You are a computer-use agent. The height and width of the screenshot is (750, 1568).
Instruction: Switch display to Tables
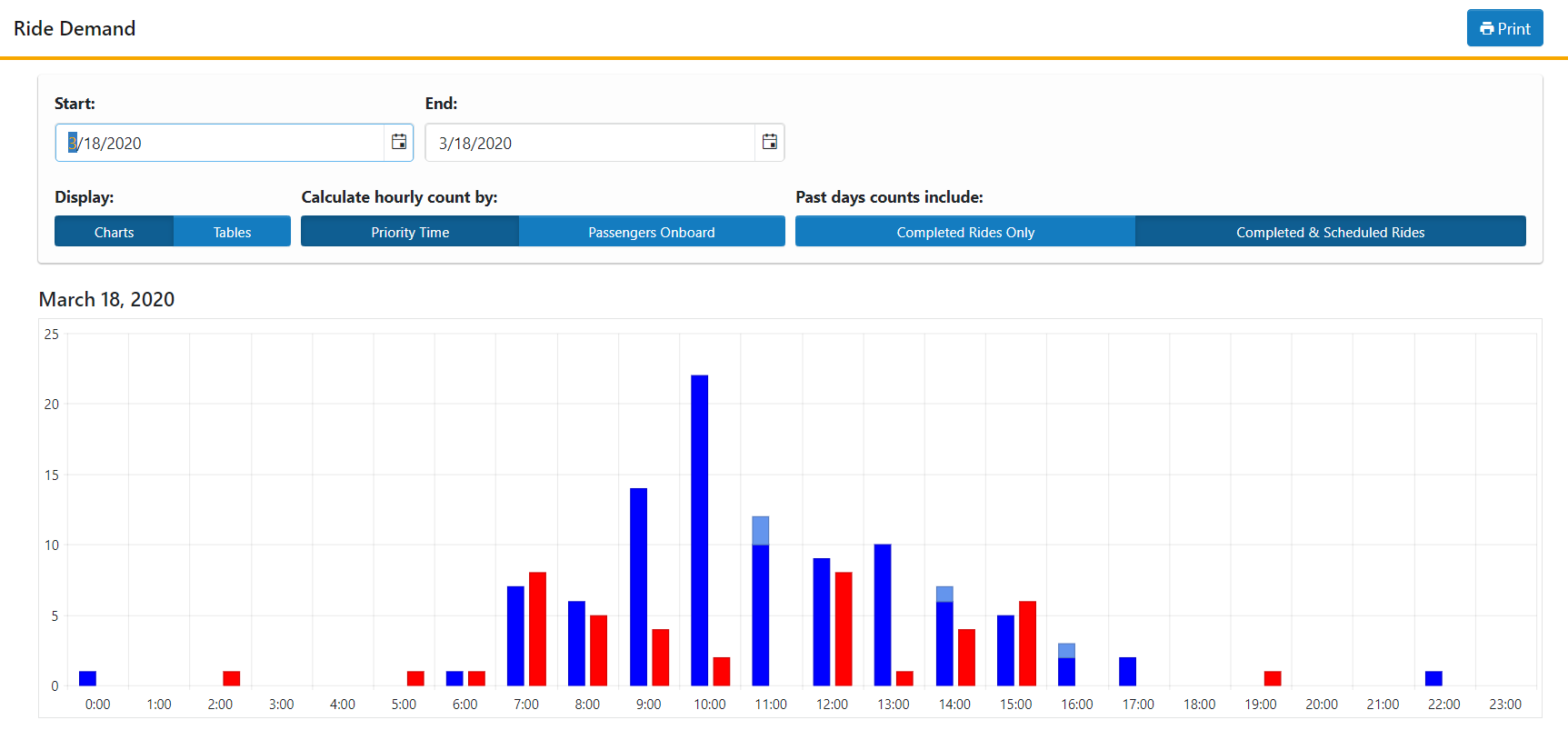tap(232, 232)
